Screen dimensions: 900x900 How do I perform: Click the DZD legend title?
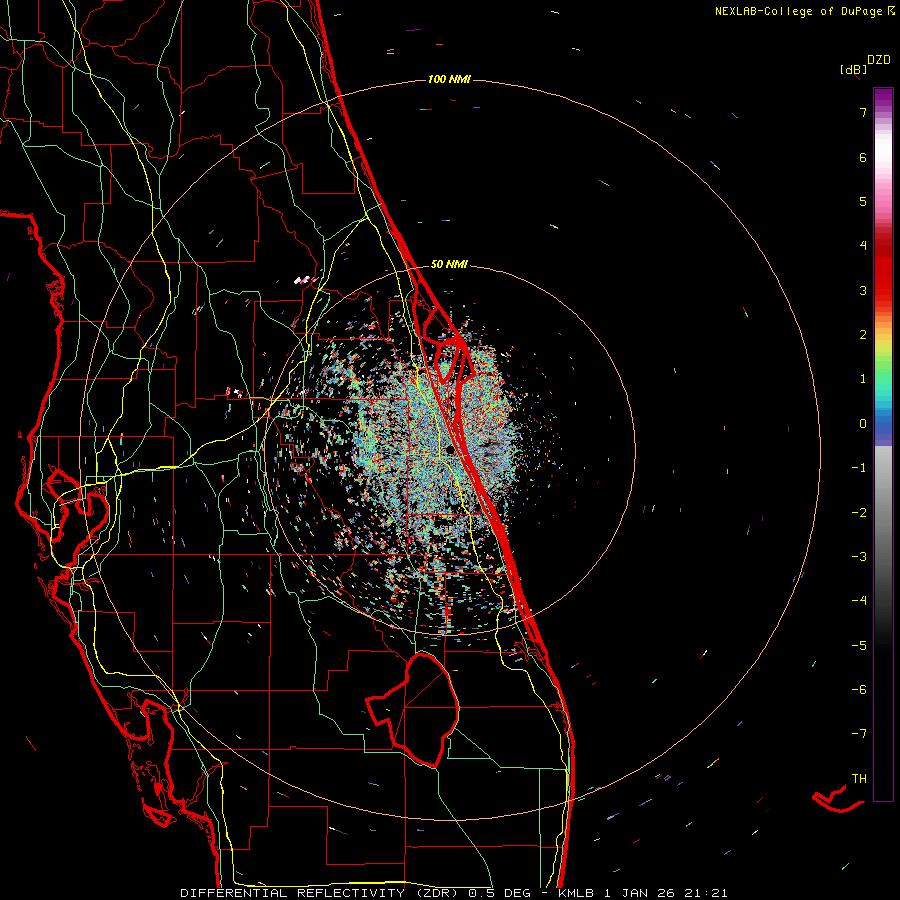click(x=879, y=60)
